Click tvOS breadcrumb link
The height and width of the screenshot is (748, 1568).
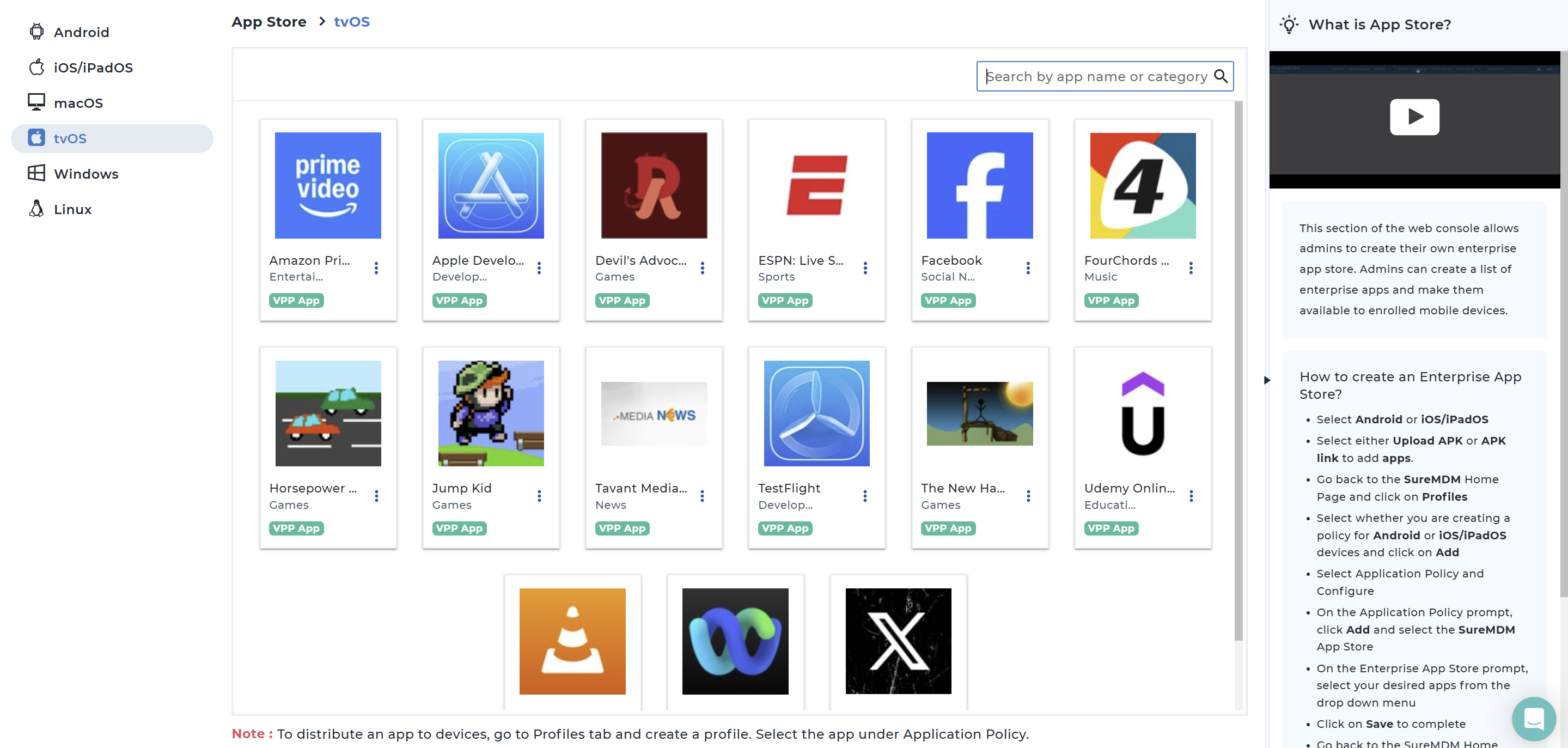coord(352,22)
